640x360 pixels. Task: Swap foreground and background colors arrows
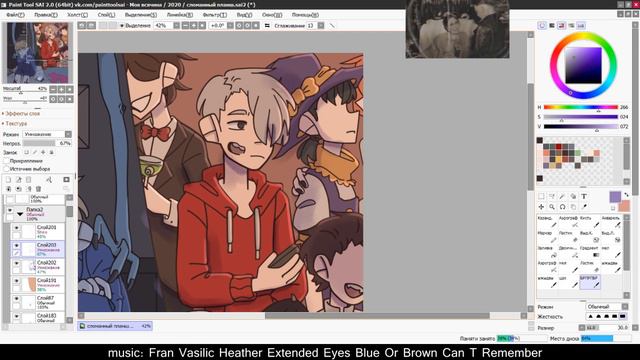pyautogui.click(x=627, y=195)
